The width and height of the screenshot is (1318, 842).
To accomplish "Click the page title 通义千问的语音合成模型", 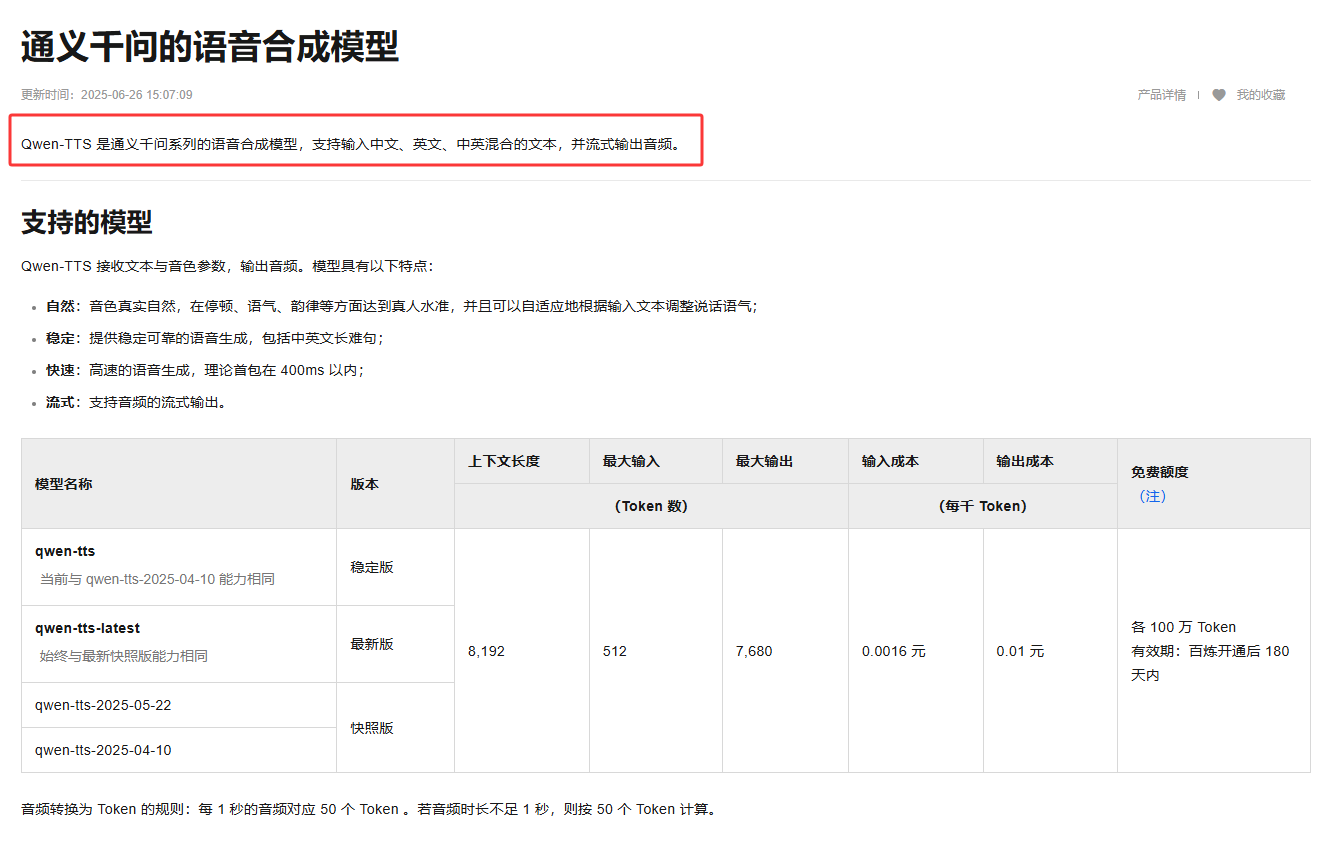I will (210, 47).
